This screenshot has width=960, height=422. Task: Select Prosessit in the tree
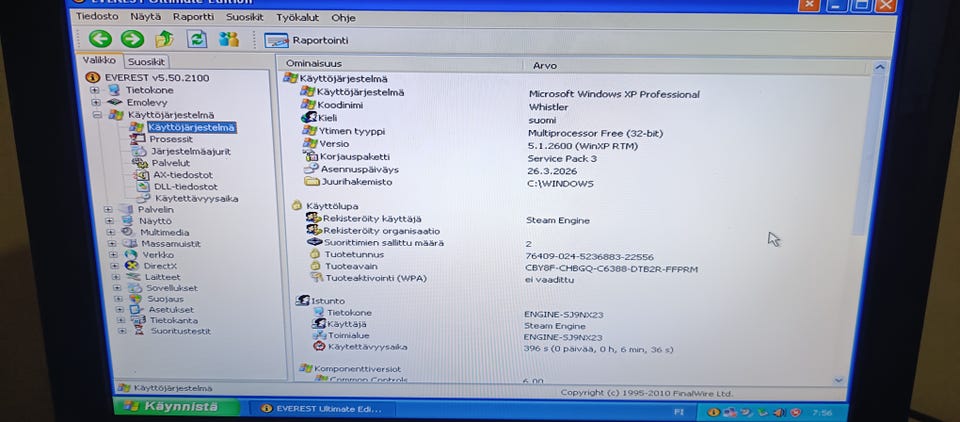coord(171,139)
